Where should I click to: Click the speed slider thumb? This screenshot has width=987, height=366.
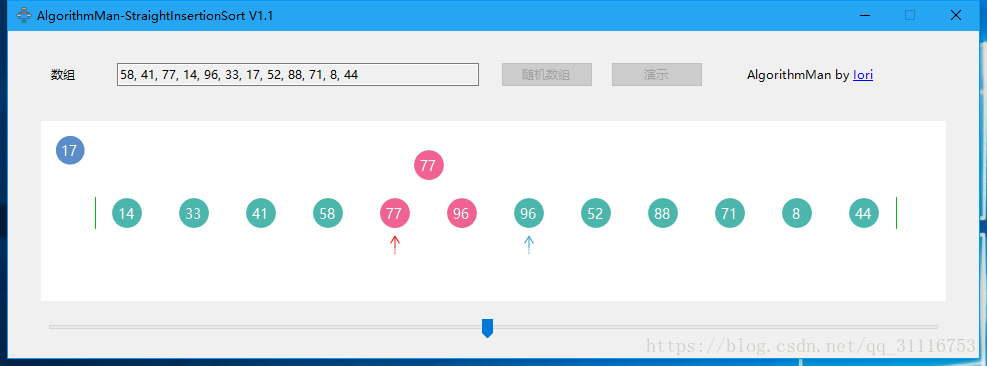pyautogui.click(x=487, y=328)
